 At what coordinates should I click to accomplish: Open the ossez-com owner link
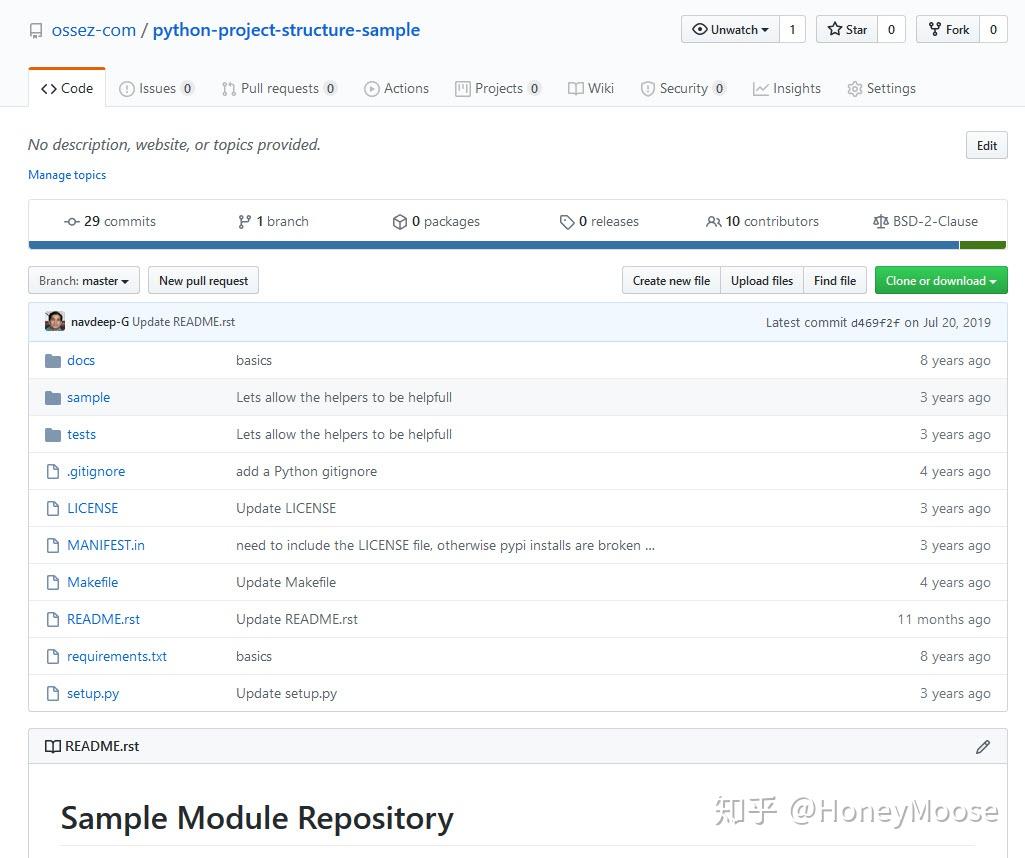click(93, 30)
